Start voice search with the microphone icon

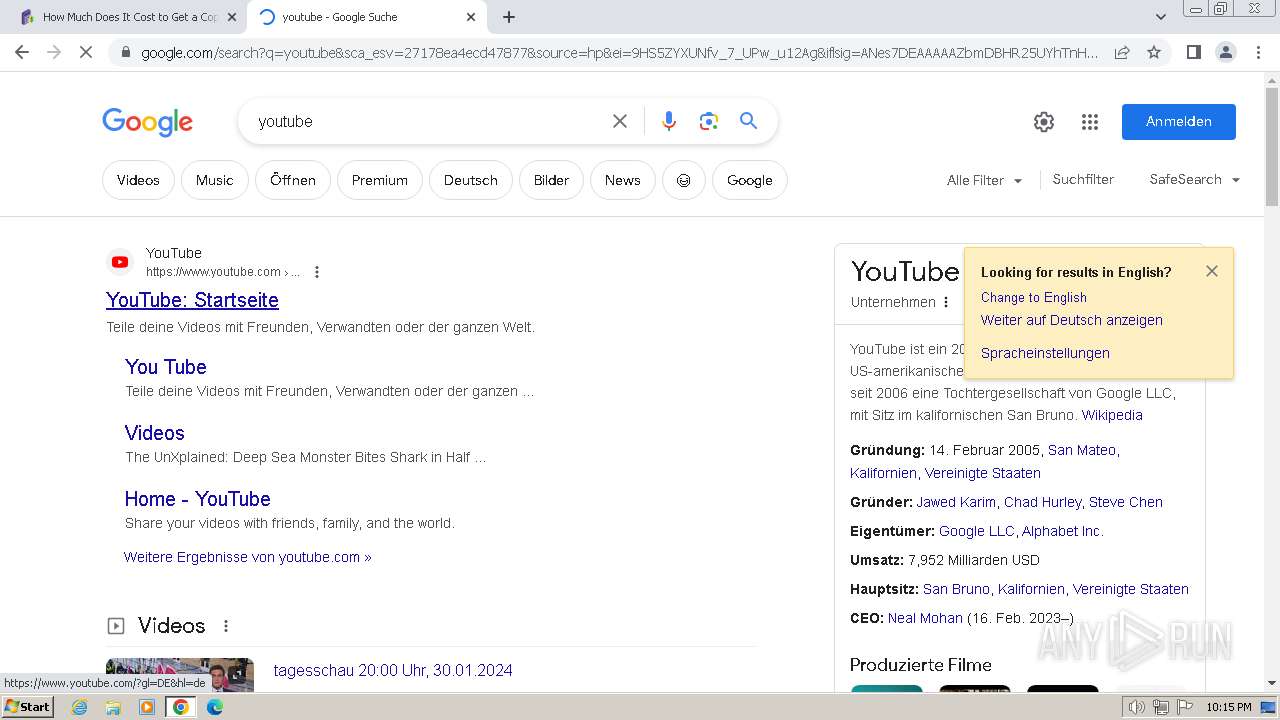click(669, 121)
